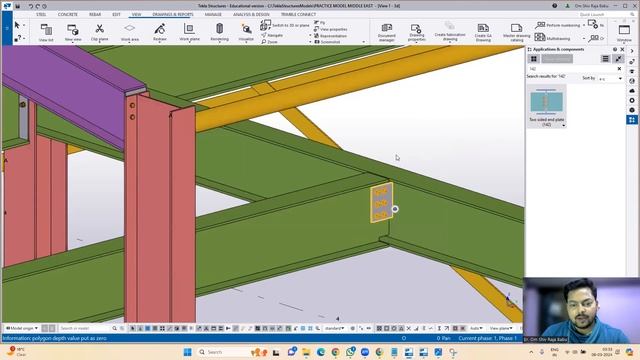Click the save icon in title bar
The height and width of the screenshot is (360, 640).
coord(18,6)
